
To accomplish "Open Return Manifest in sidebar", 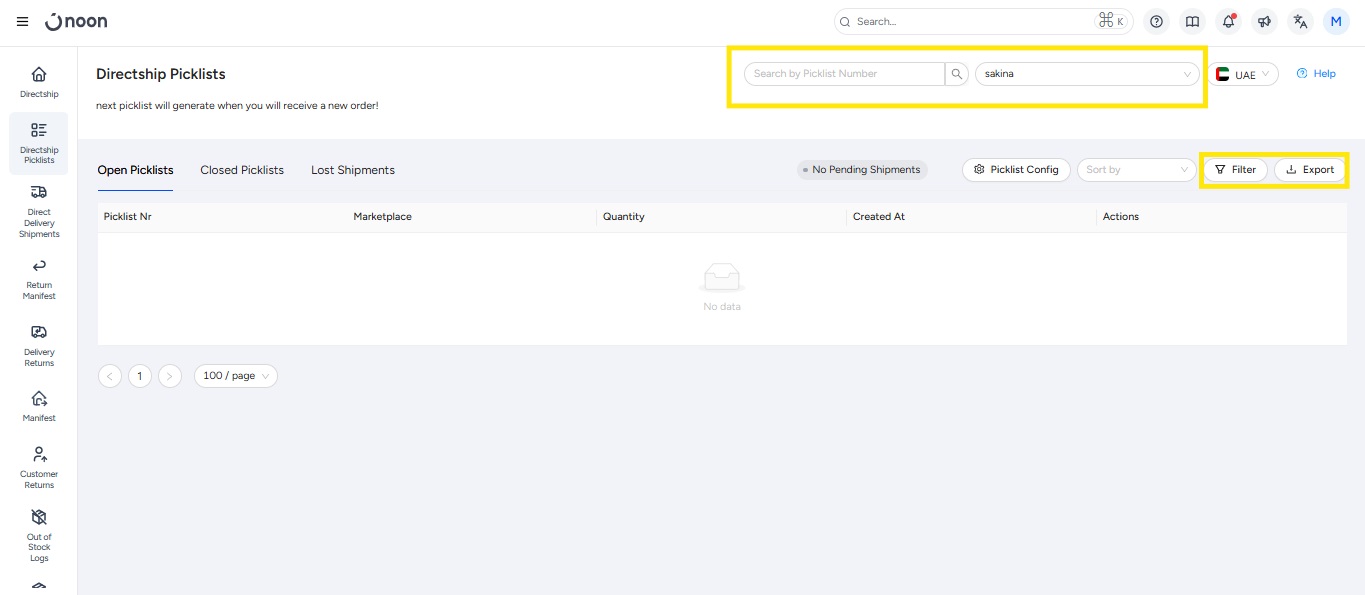I will pyautogui.click(x=39, y=278).
